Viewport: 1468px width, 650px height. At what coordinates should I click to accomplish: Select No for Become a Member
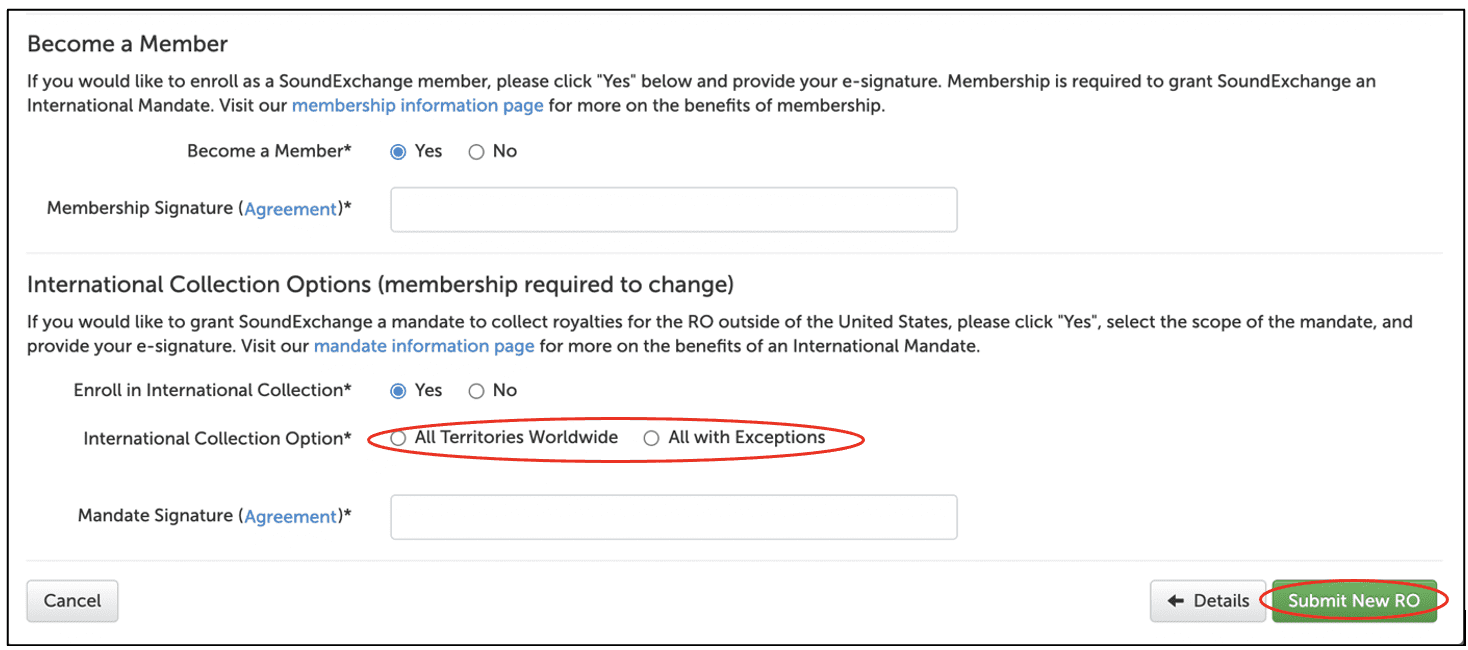point(477,152)
